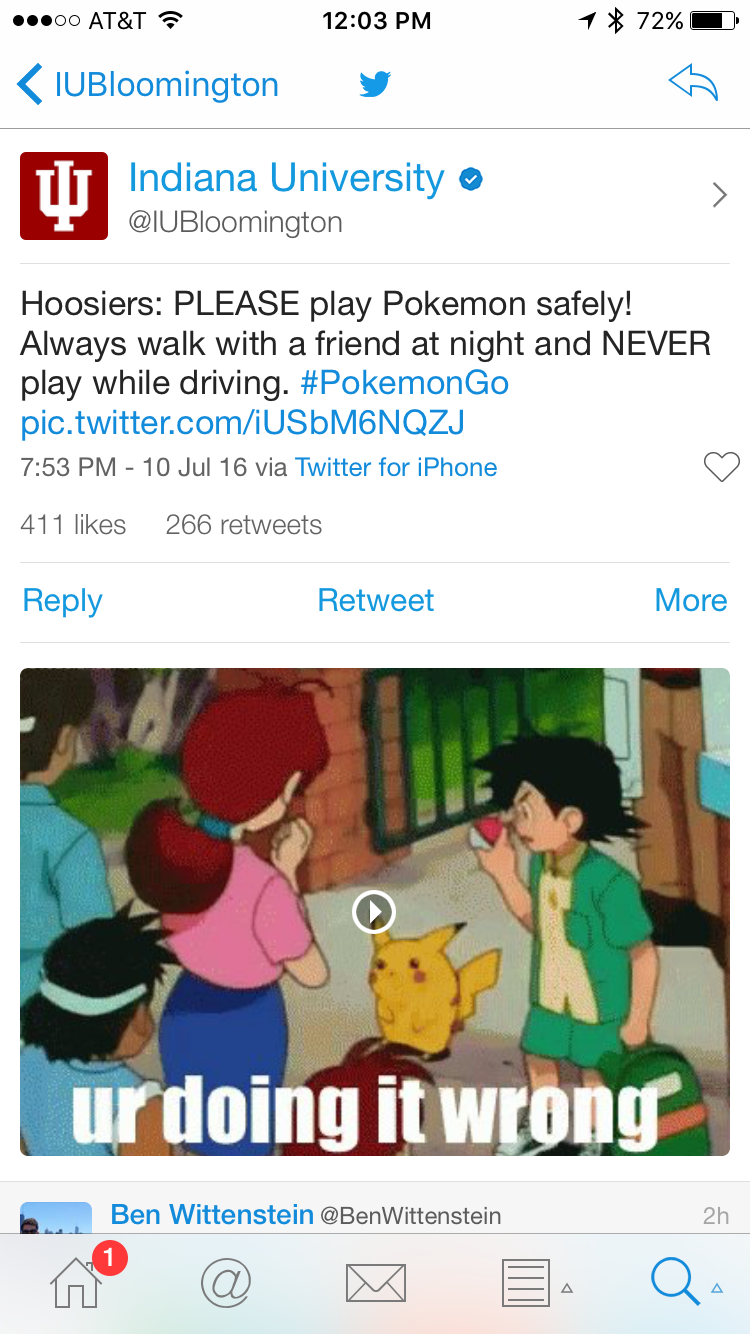Go back to IUBloomington
The width and height of the screenshot is (750, 1334).
coord(148,85)
